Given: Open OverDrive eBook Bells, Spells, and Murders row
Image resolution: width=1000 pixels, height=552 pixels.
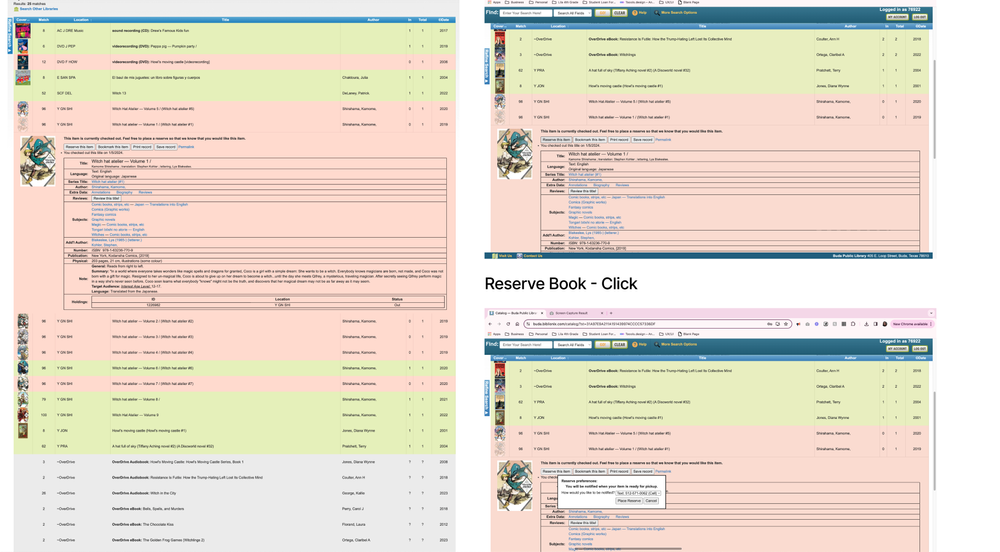Looking at the screenshot, I should coord(235,509).
